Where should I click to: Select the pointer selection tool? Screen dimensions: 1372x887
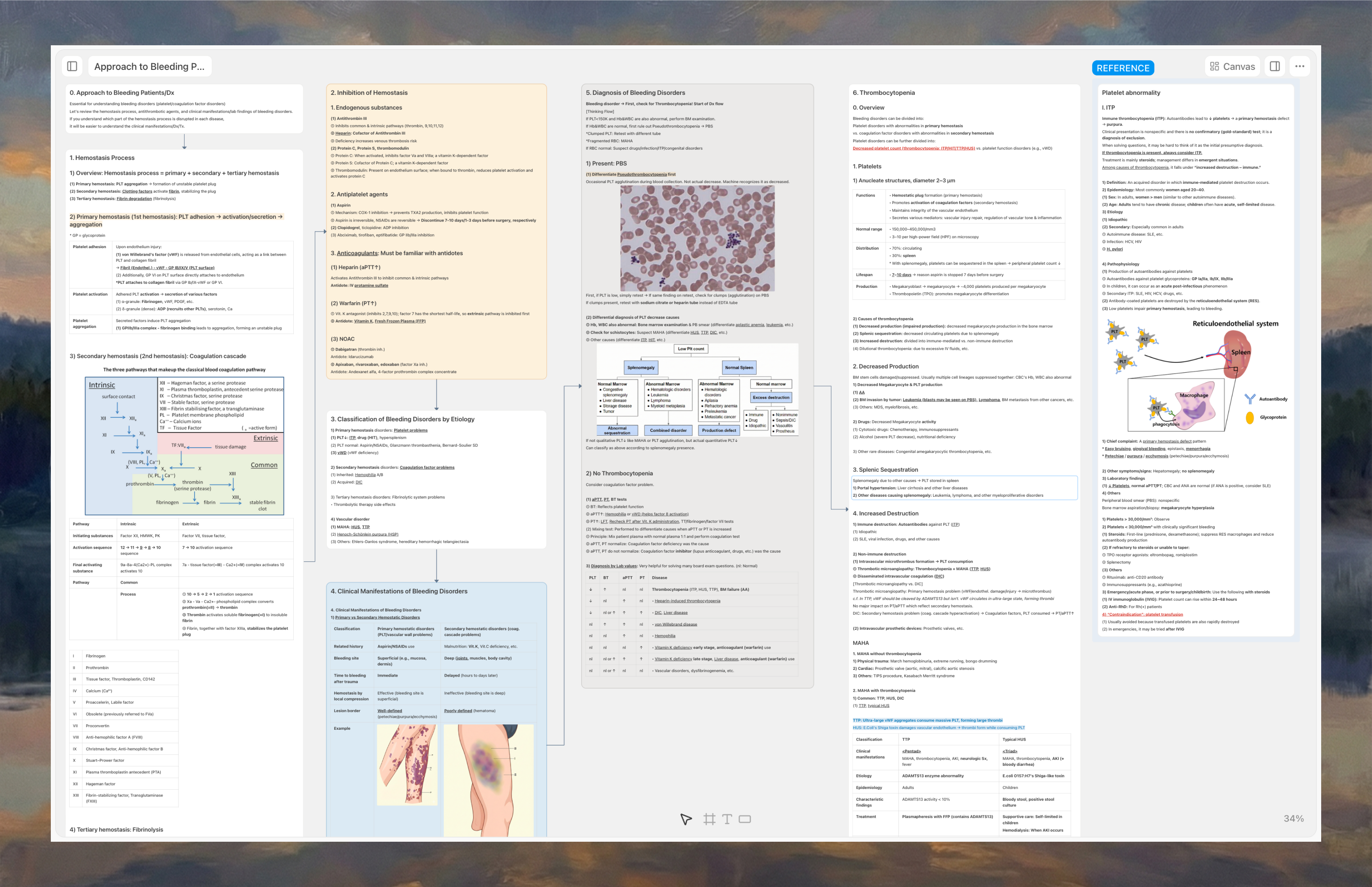[686, 819]
